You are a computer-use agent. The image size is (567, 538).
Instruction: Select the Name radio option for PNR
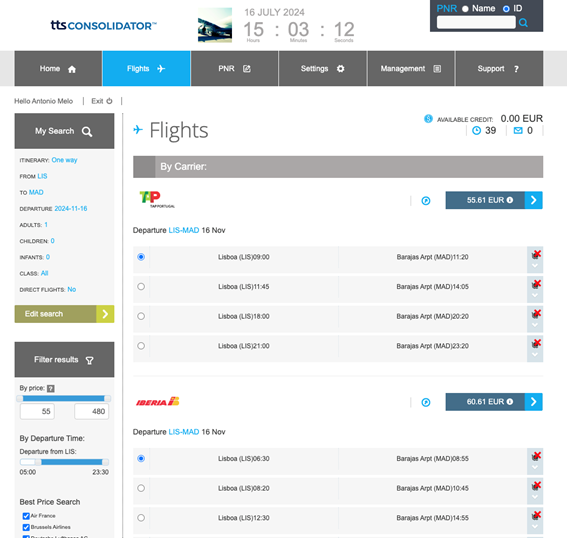[465, 9]
